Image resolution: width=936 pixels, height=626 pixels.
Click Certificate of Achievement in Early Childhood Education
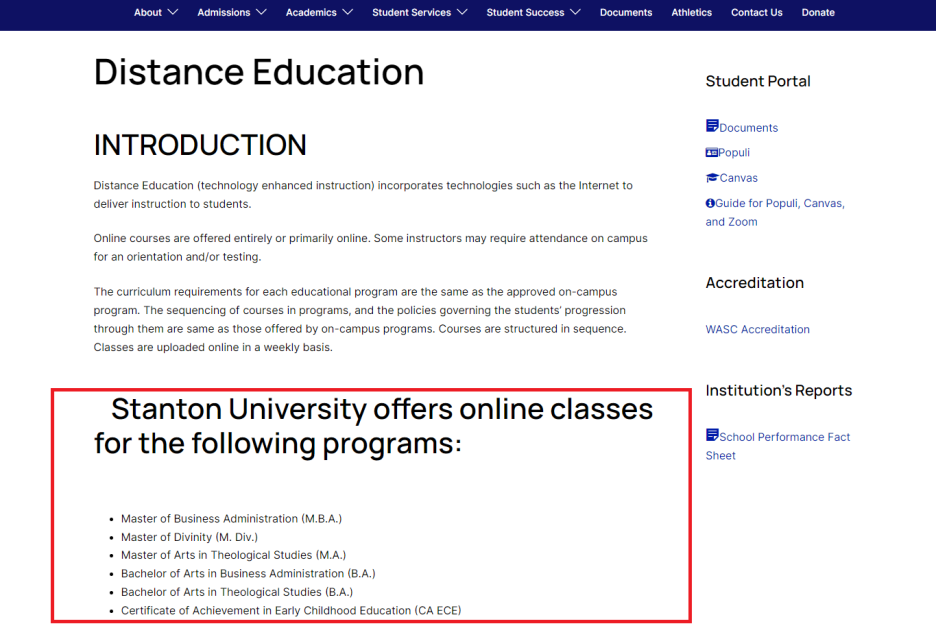point(291,610)
